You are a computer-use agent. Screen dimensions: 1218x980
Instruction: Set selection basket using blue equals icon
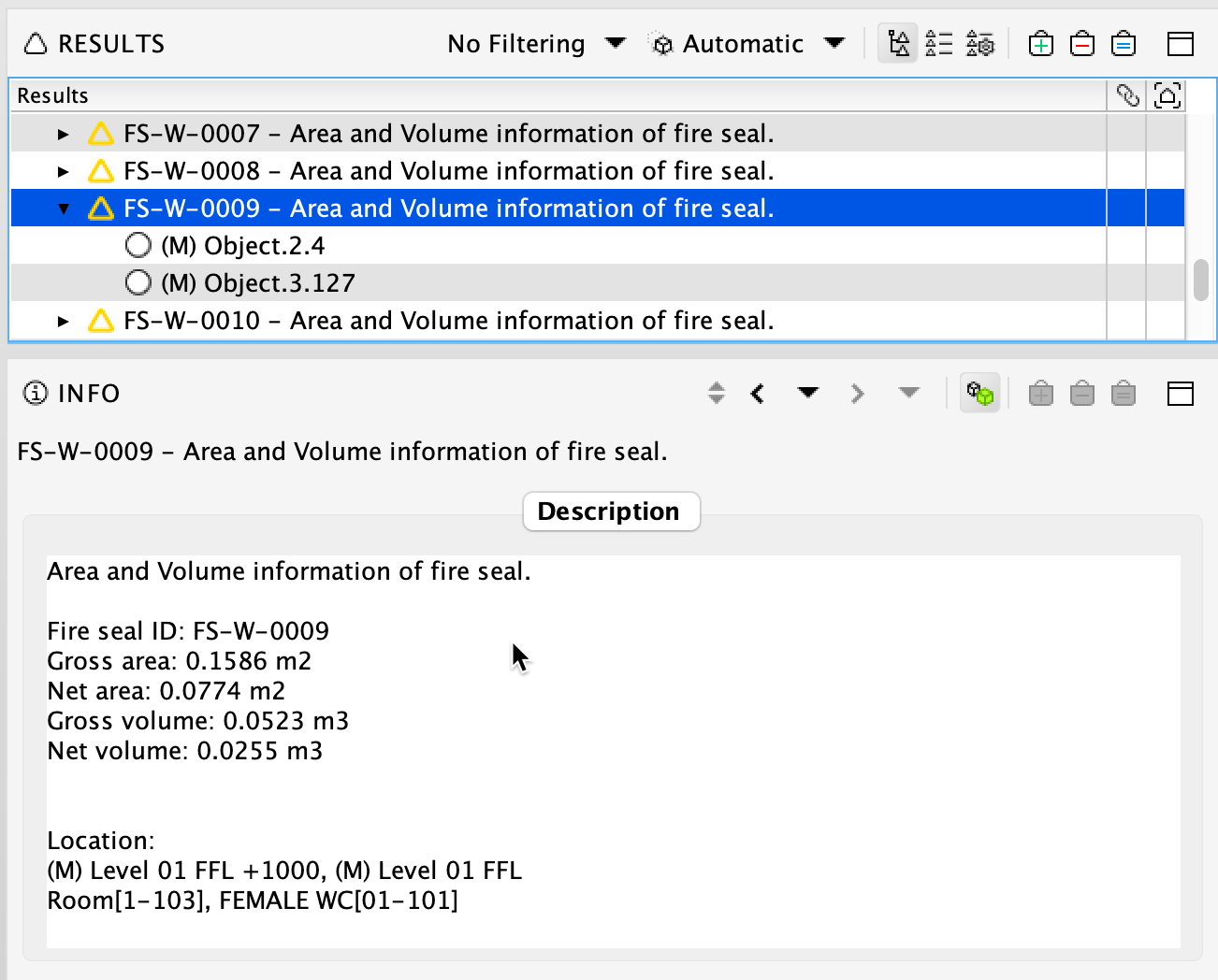(1123, 44)
